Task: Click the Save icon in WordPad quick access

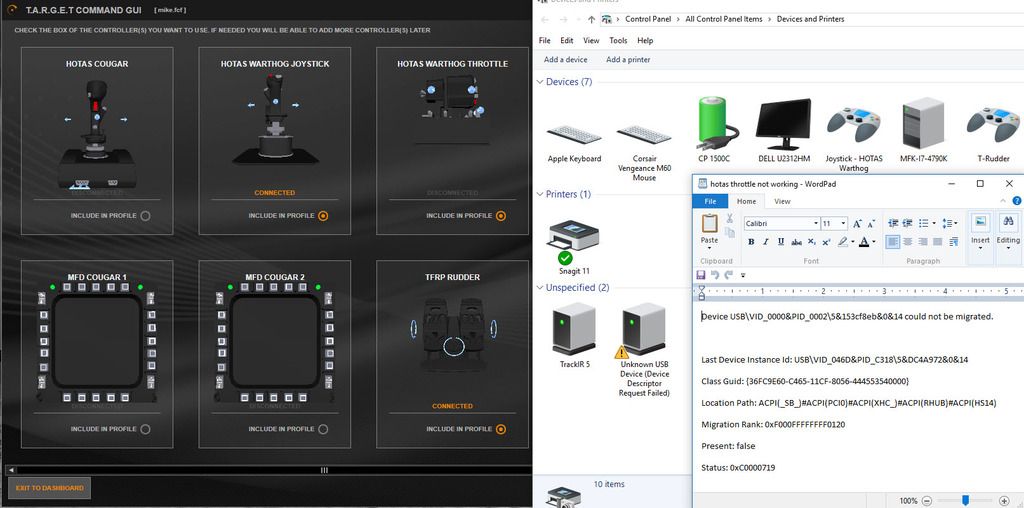Action: [x=702, y=275]
